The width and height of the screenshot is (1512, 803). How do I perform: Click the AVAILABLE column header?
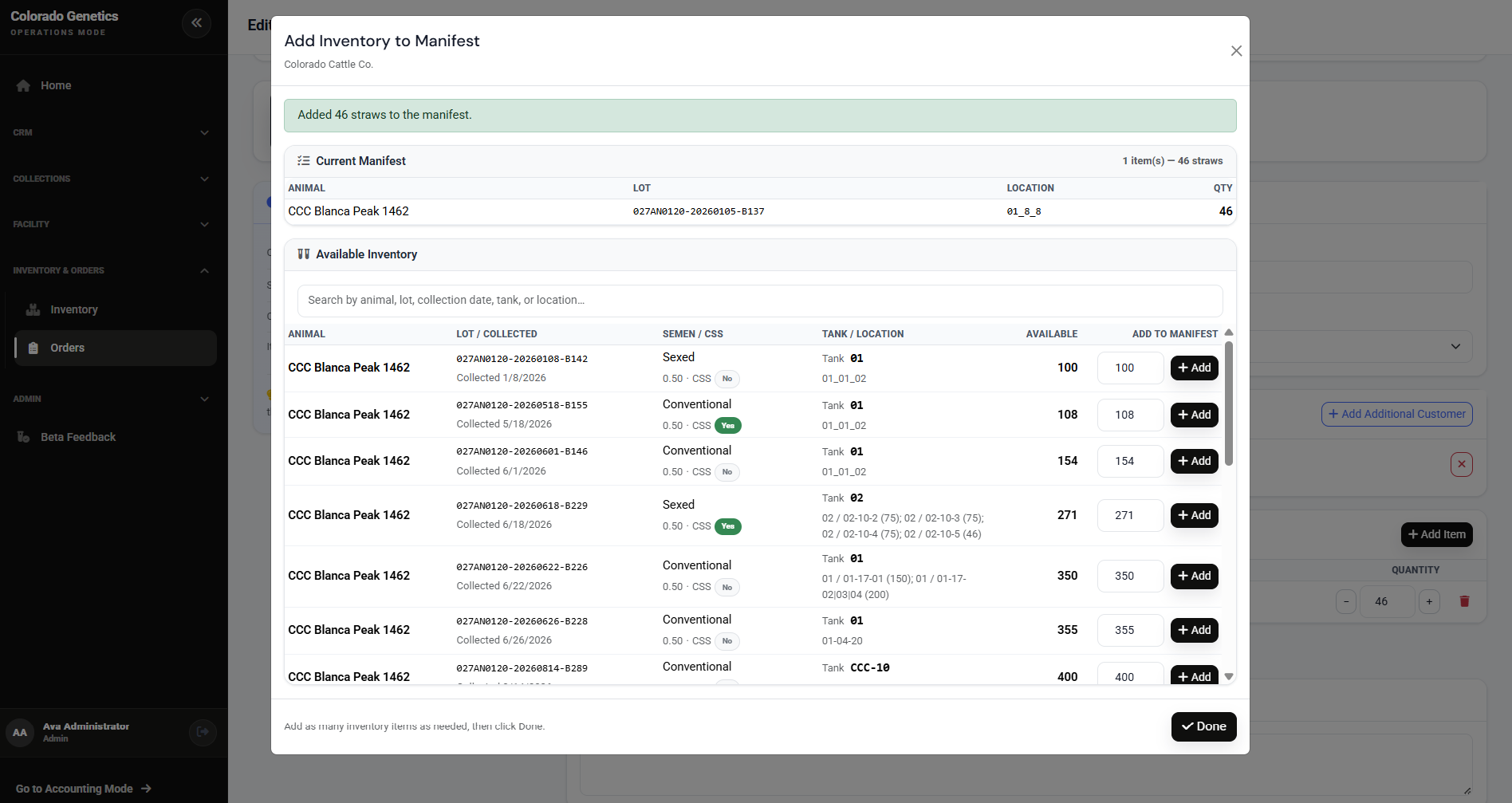[1052, 334]
